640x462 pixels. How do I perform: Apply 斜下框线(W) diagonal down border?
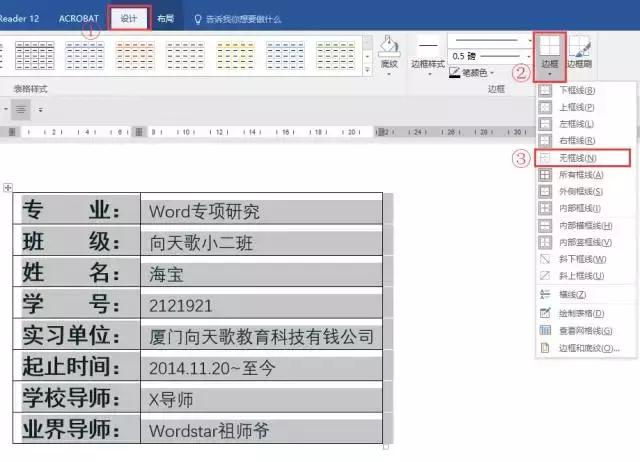pyautogui.click(x=586, y=259)
